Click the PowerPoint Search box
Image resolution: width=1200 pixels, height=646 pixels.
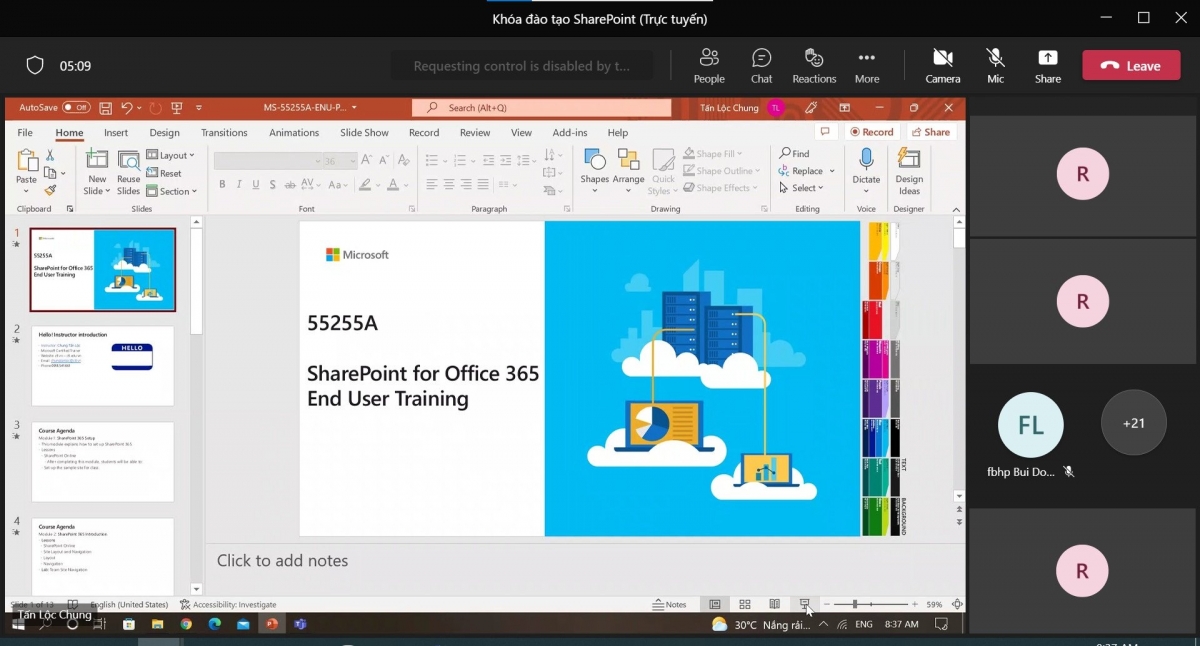[542, 107]
